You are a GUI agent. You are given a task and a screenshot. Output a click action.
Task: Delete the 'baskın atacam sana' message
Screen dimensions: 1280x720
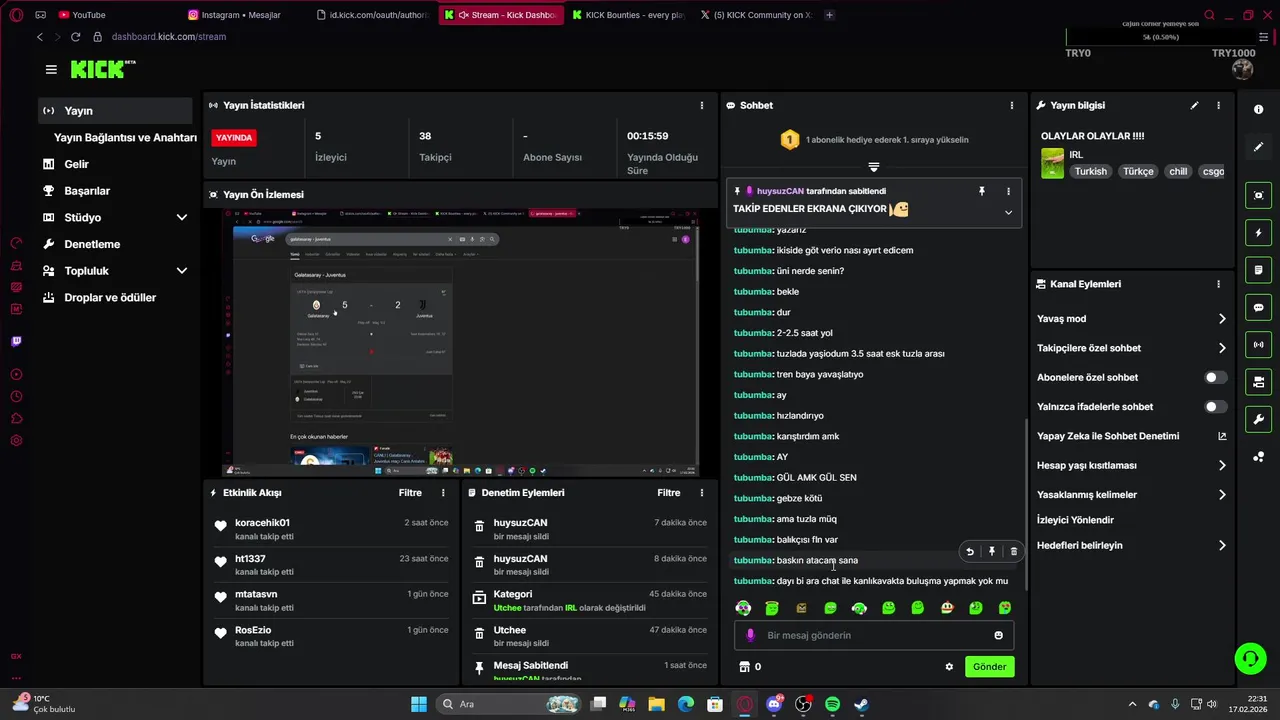1013,551
